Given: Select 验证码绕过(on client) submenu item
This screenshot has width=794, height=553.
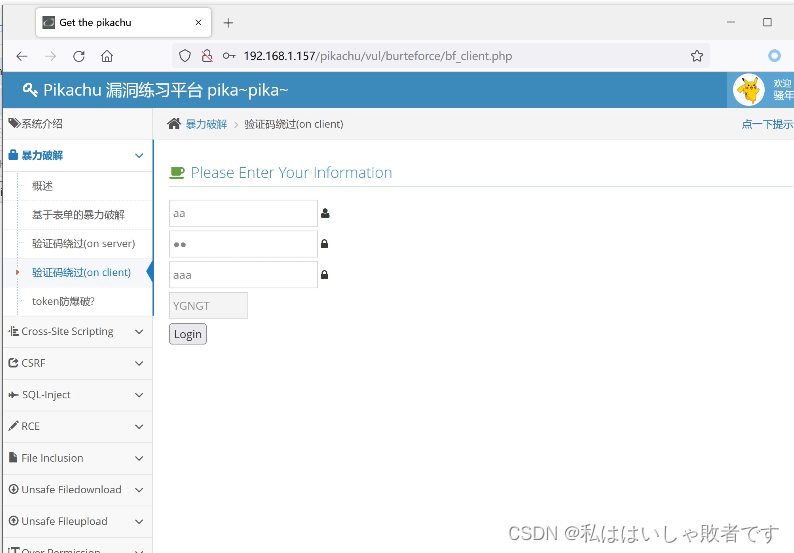Looking at the screenshot, I should [x=82, y=272].
